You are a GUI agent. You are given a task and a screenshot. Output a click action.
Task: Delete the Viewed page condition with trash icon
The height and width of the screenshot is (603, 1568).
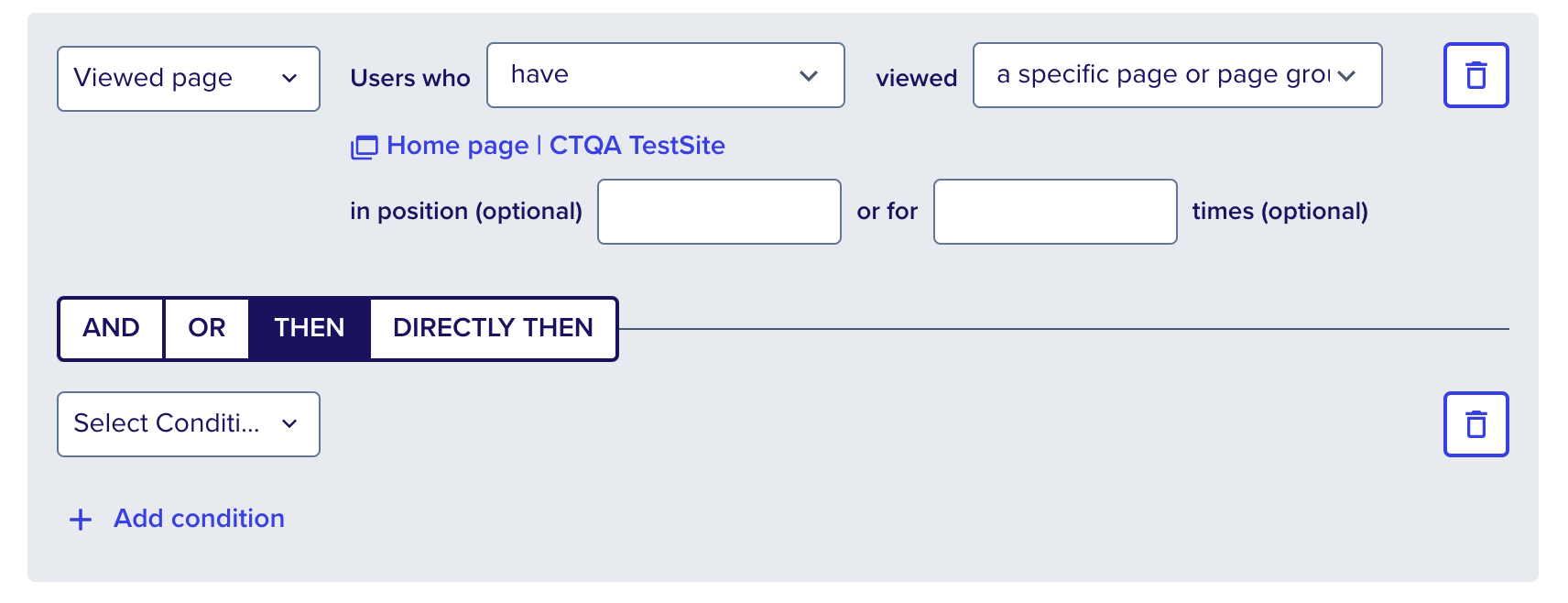coord(1475,75)
